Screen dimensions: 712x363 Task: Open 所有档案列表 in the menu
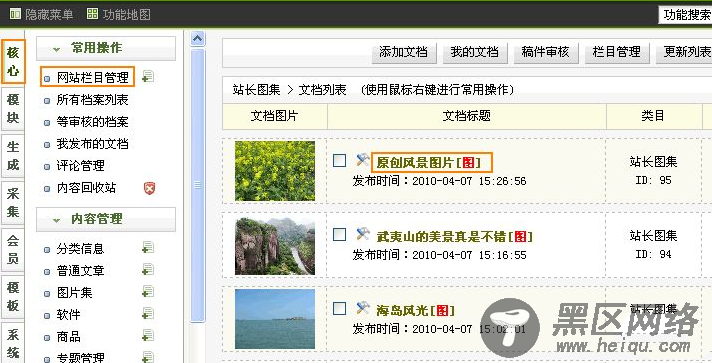click(93, 99)
